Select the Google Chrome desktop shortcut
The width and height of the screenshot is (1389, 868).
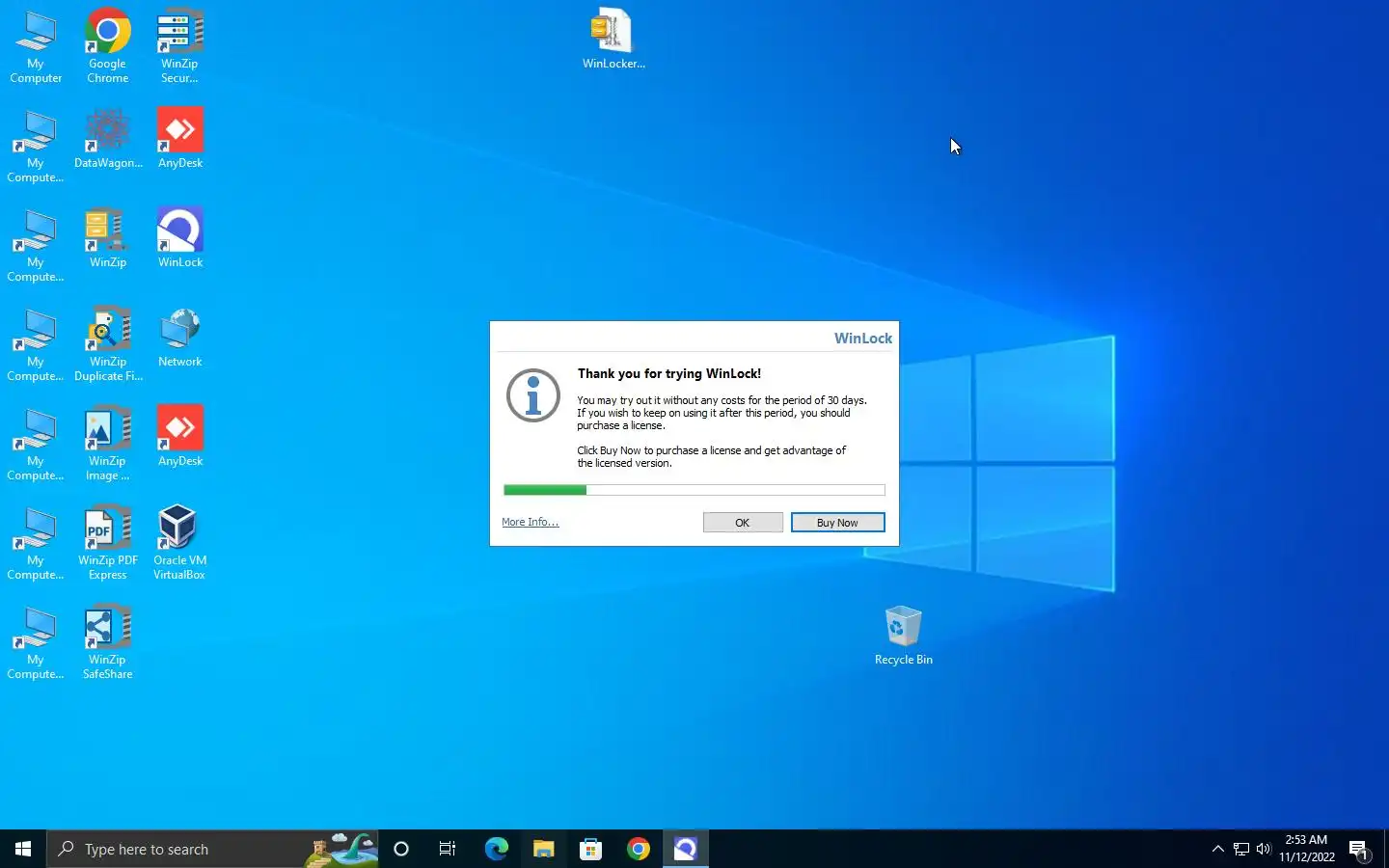coord(108,47)
